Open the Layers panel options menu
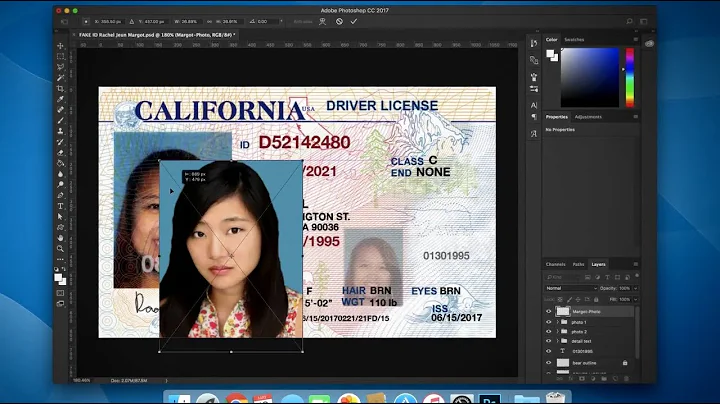Screen dimensions: 720x404 [636, 264]
